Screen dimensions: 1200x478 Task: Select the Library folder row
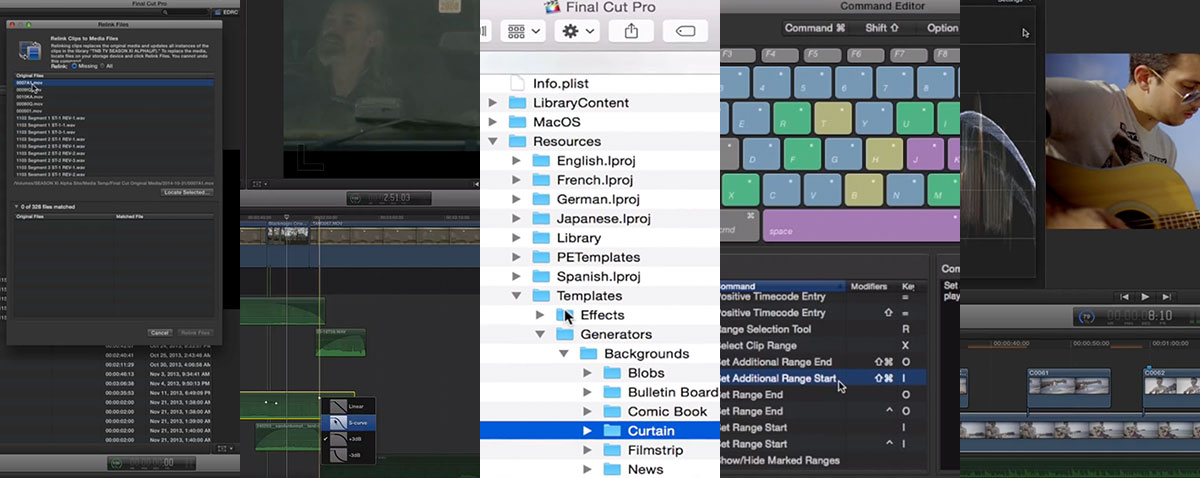pyautogui.click(x=600, y=238)
